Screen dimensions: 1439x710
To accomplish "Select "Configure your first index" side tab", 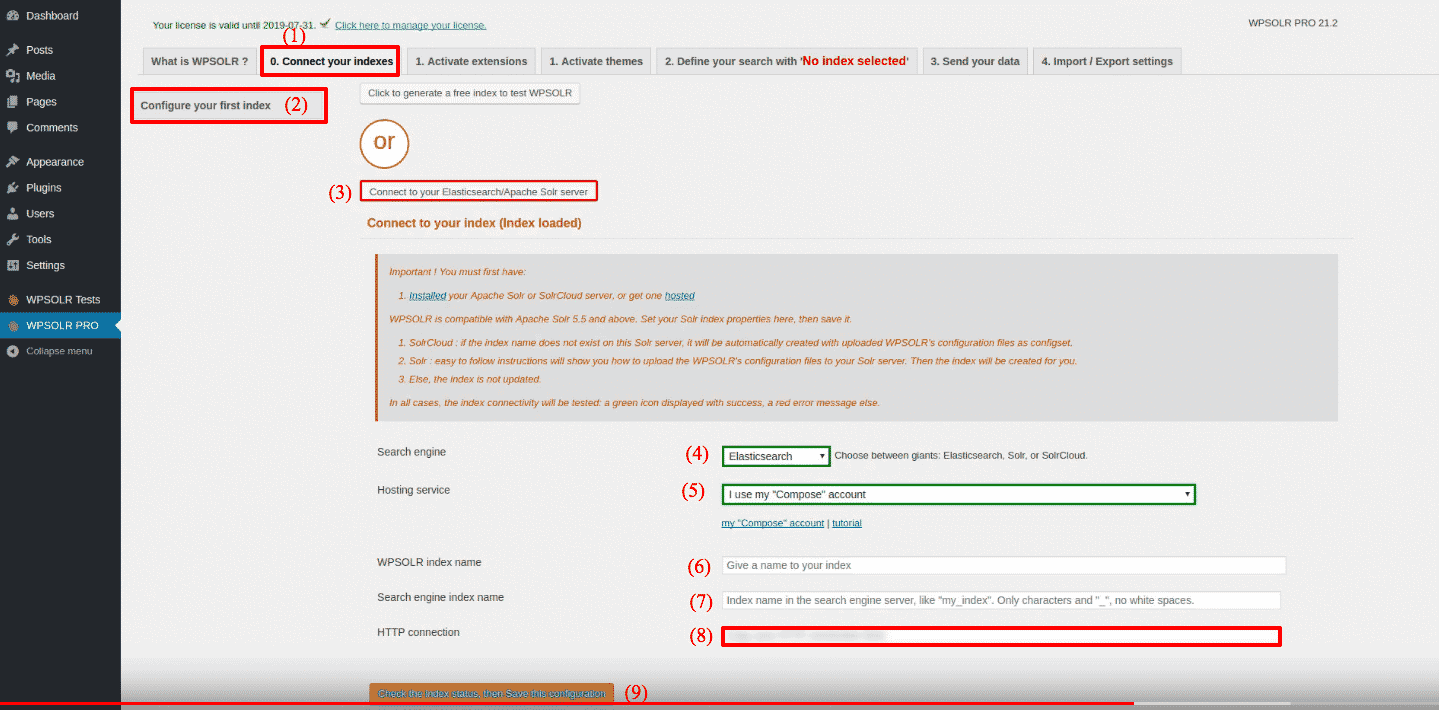I will (x=229, y=105).
